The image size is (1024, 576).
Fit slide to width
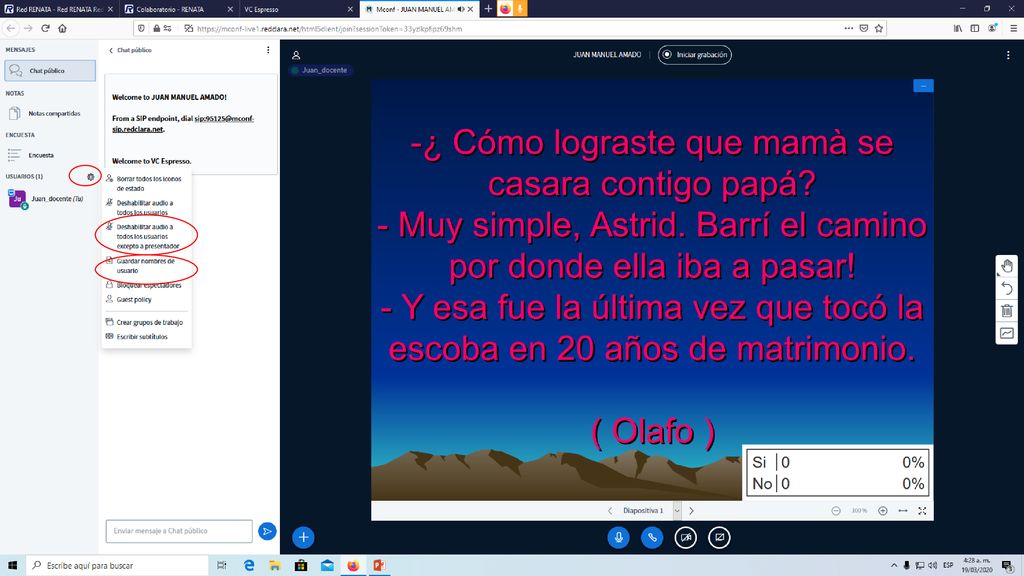[903, 511]
